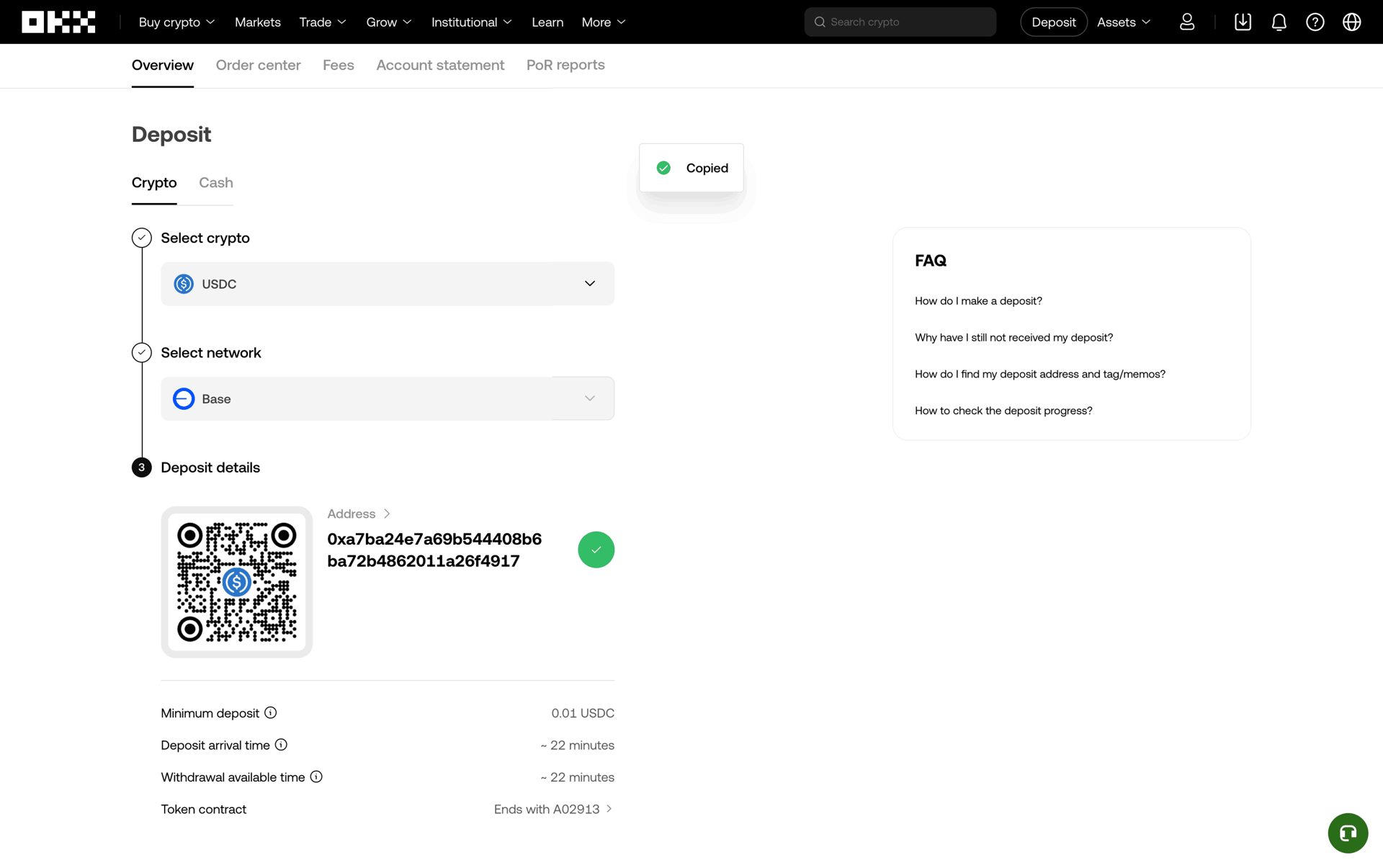The image size is (1383, 868).
Task: Open the USDC crypto selector dropdown
Action: [x=388, y=284]
